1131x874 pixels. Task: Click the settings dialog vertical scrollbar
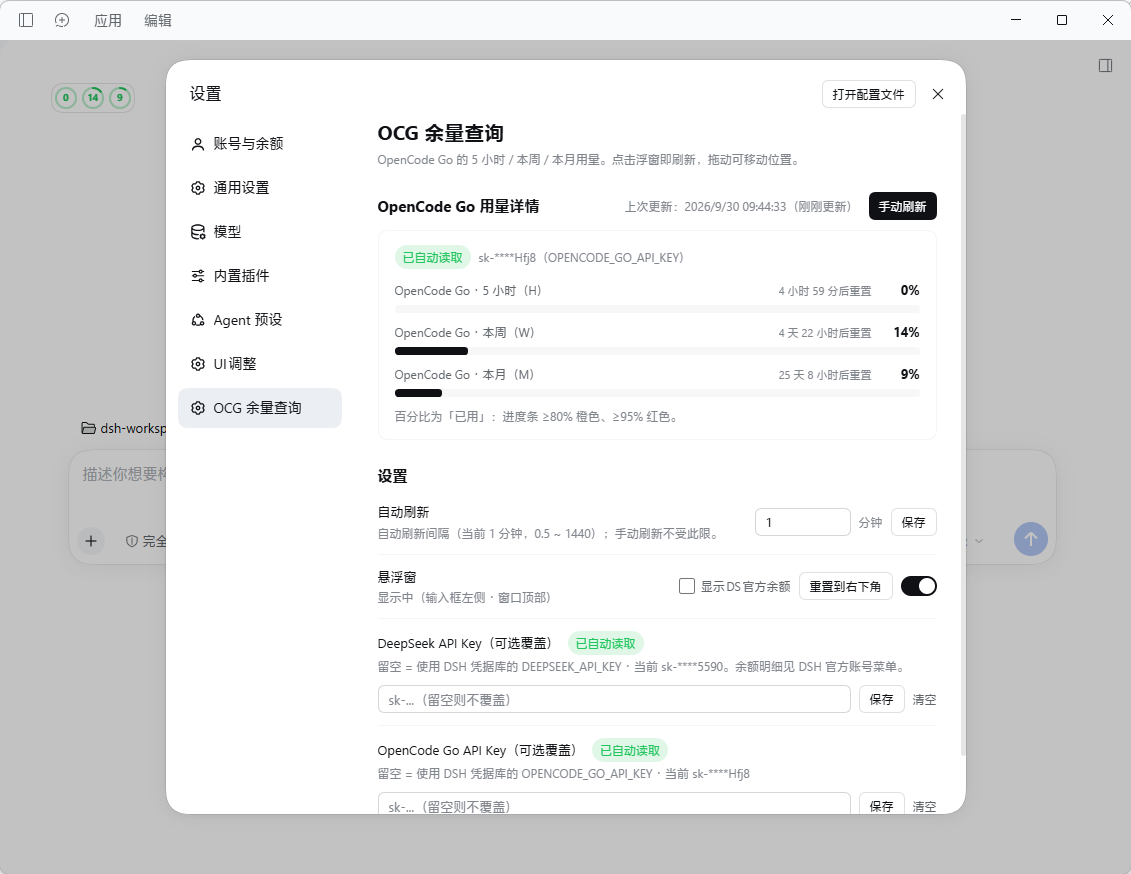pyautogui.click(x=963, y=434)
